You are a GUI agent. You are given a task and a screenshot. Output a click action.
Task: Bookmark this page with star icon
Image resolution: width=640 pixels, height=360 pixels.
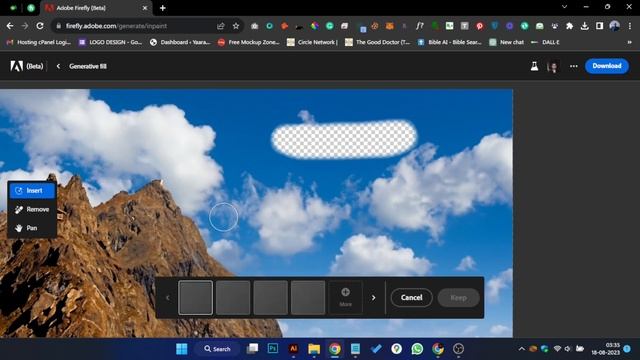pyautogui.click(x=236, y=26)
